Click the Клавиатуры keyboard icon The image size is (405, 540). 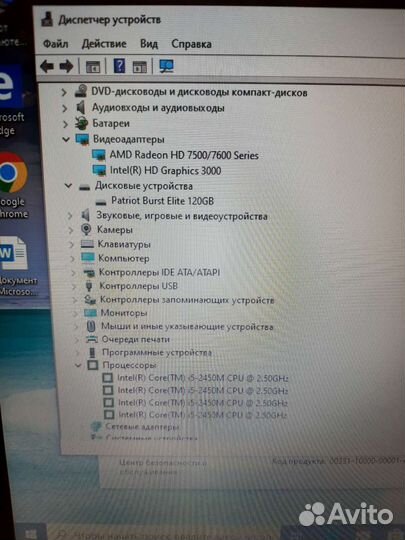[x=87, y=244]
